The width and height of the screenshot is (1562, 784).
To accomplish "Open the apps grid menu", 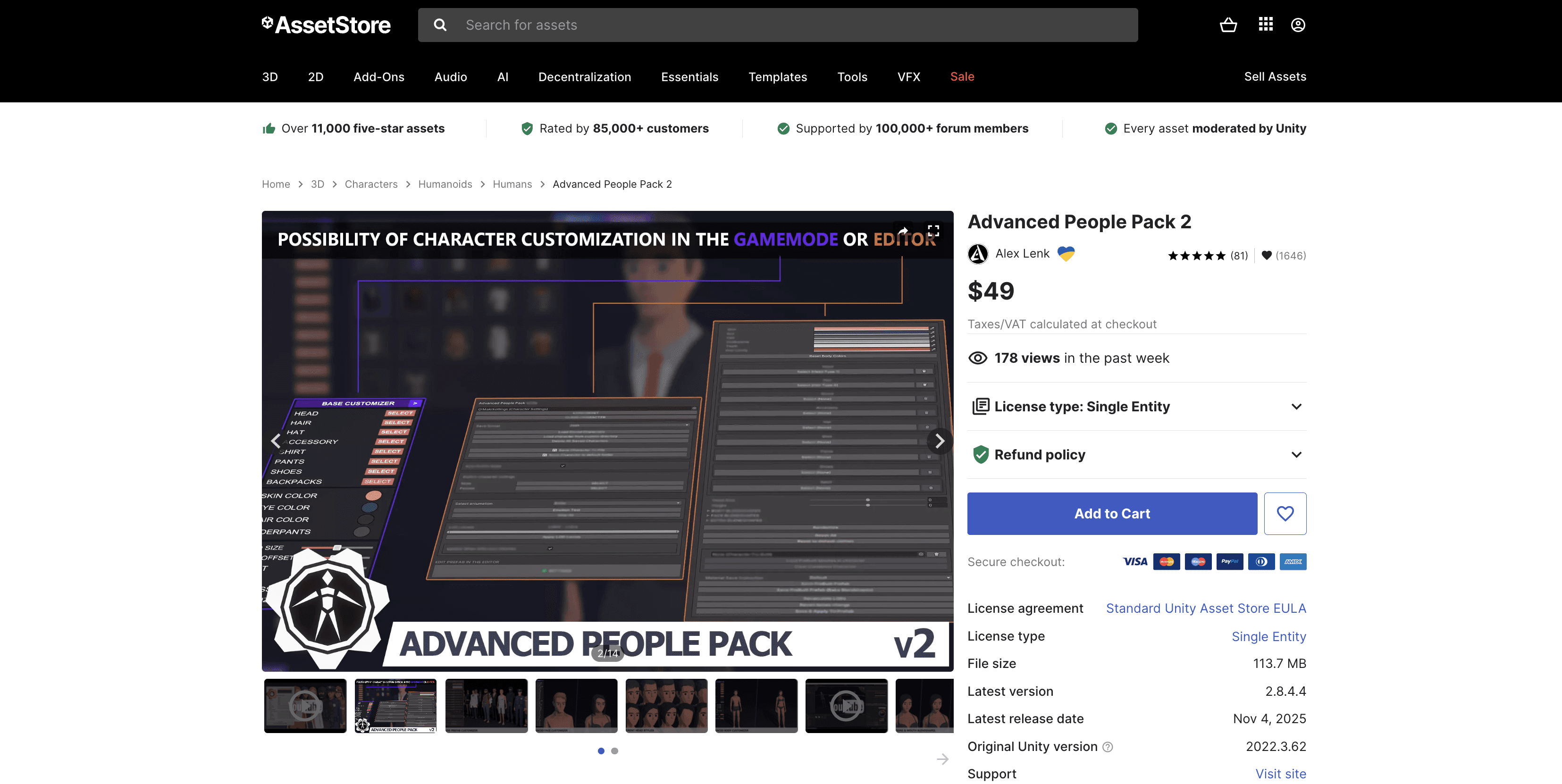I will click(x=1266, y=24).
